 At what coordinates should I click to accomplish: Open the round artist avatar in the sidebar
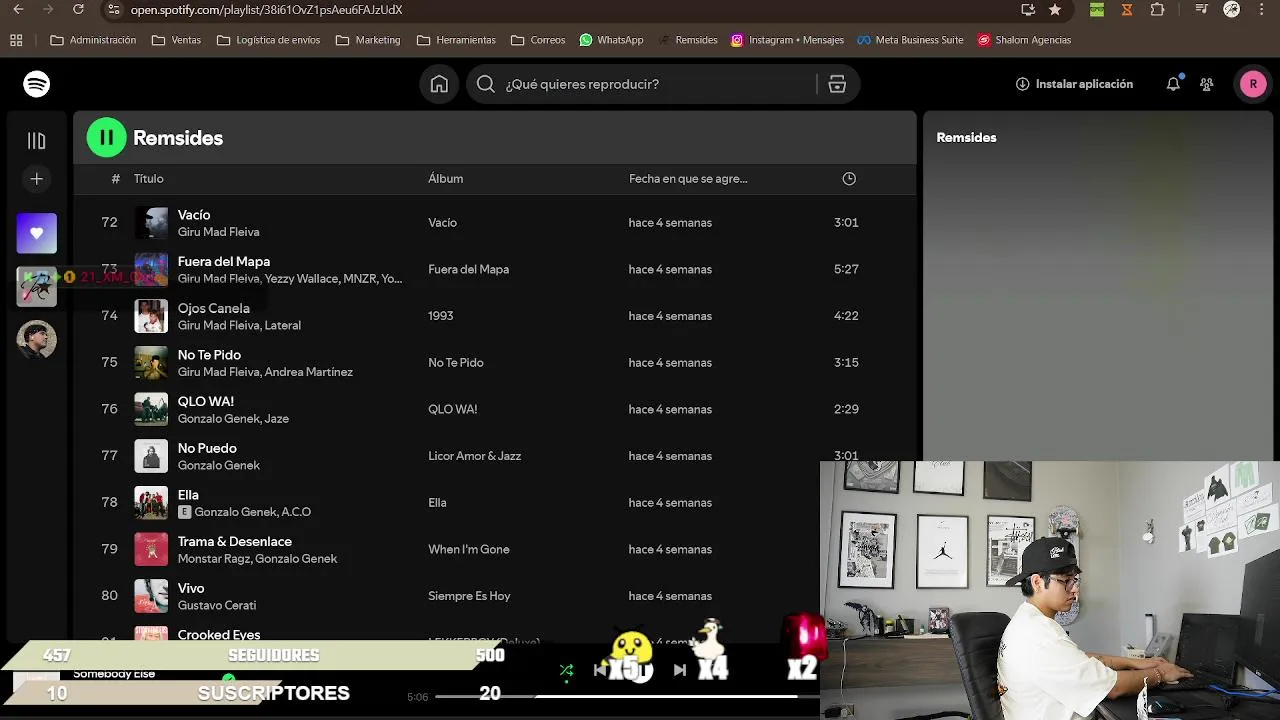pos(37,340)
